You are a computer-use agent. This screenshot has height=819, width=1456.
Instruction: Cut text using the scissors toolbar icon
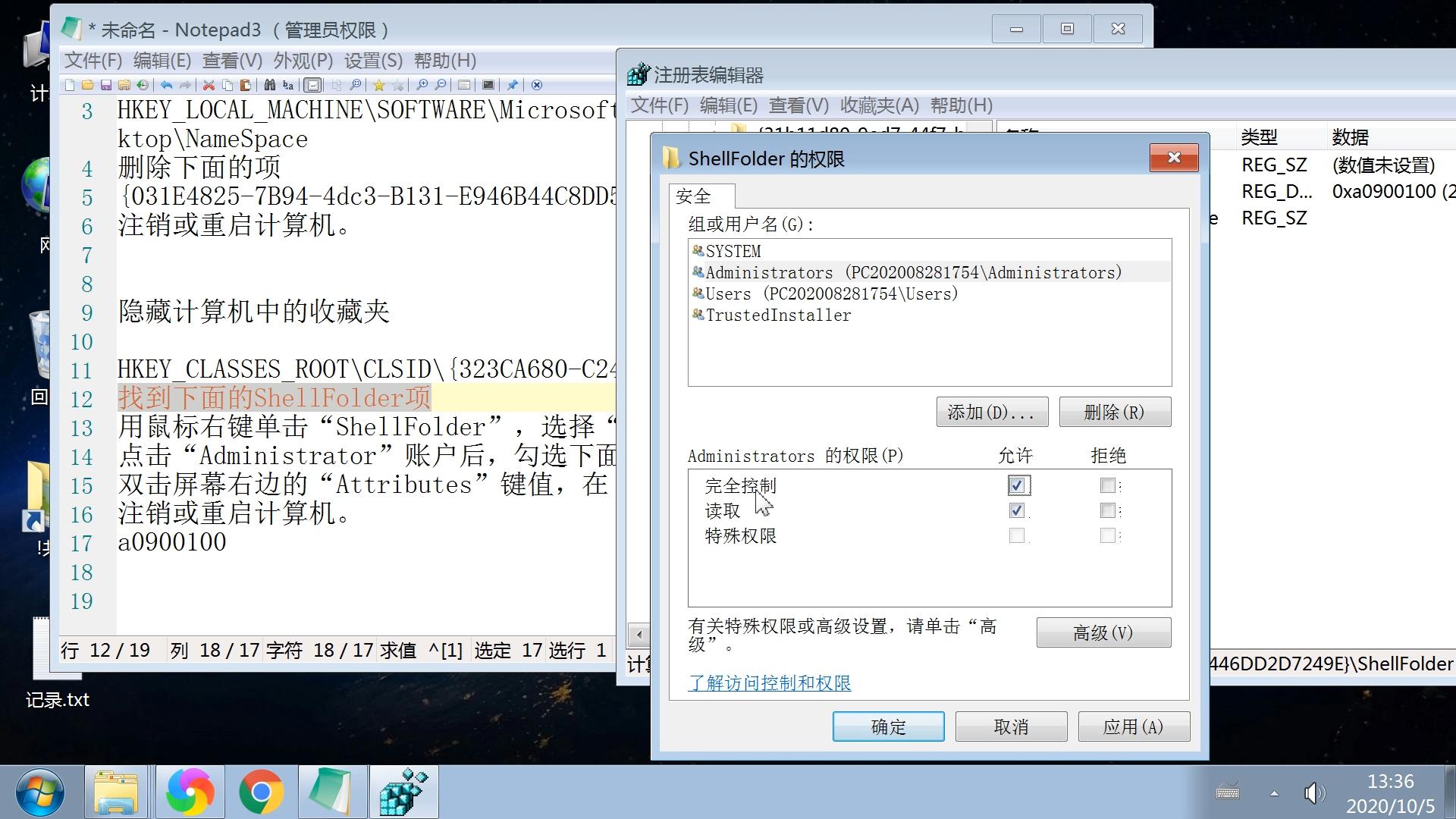pos(209,85)
